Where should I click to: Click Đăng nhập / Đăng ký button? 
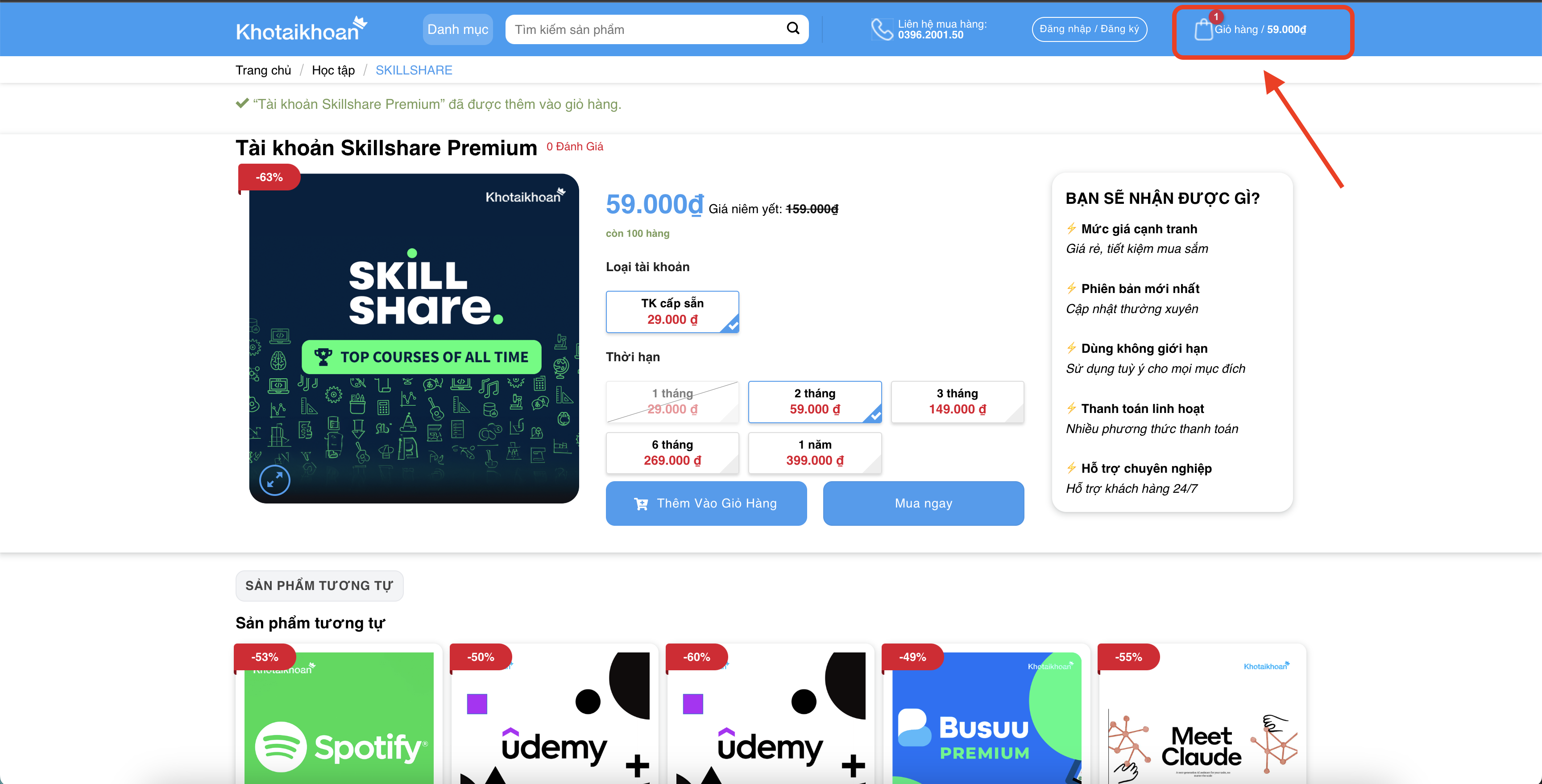coord(1089,29)
